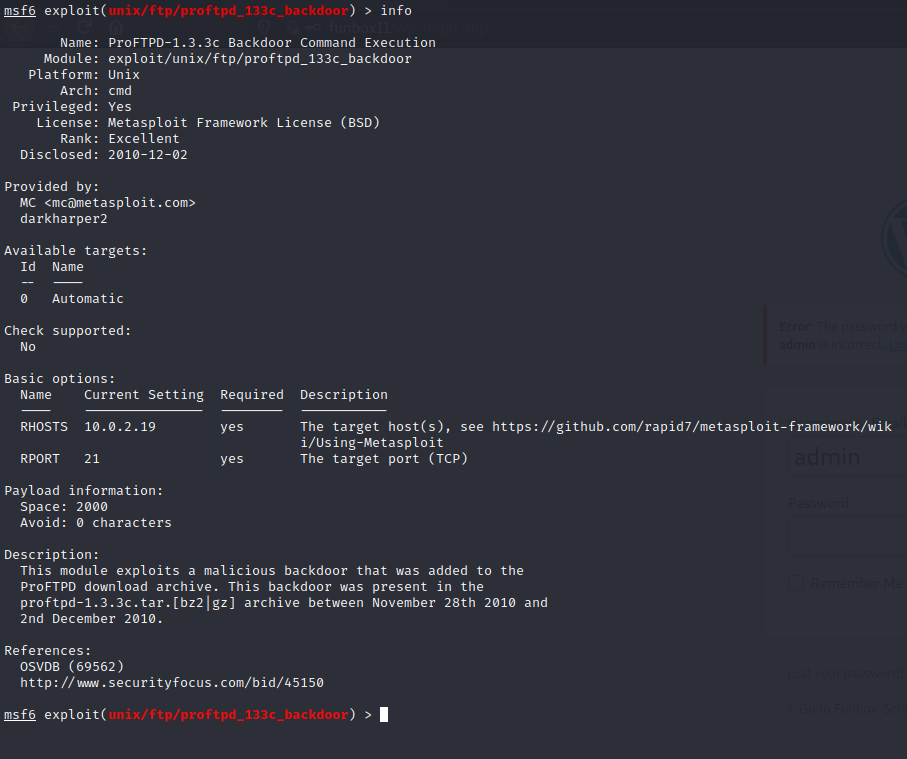
Task: Click the module path 'exploit/unix/ftp/proftpd_133c_backdoor'
Action: click(x=260, y=59)
